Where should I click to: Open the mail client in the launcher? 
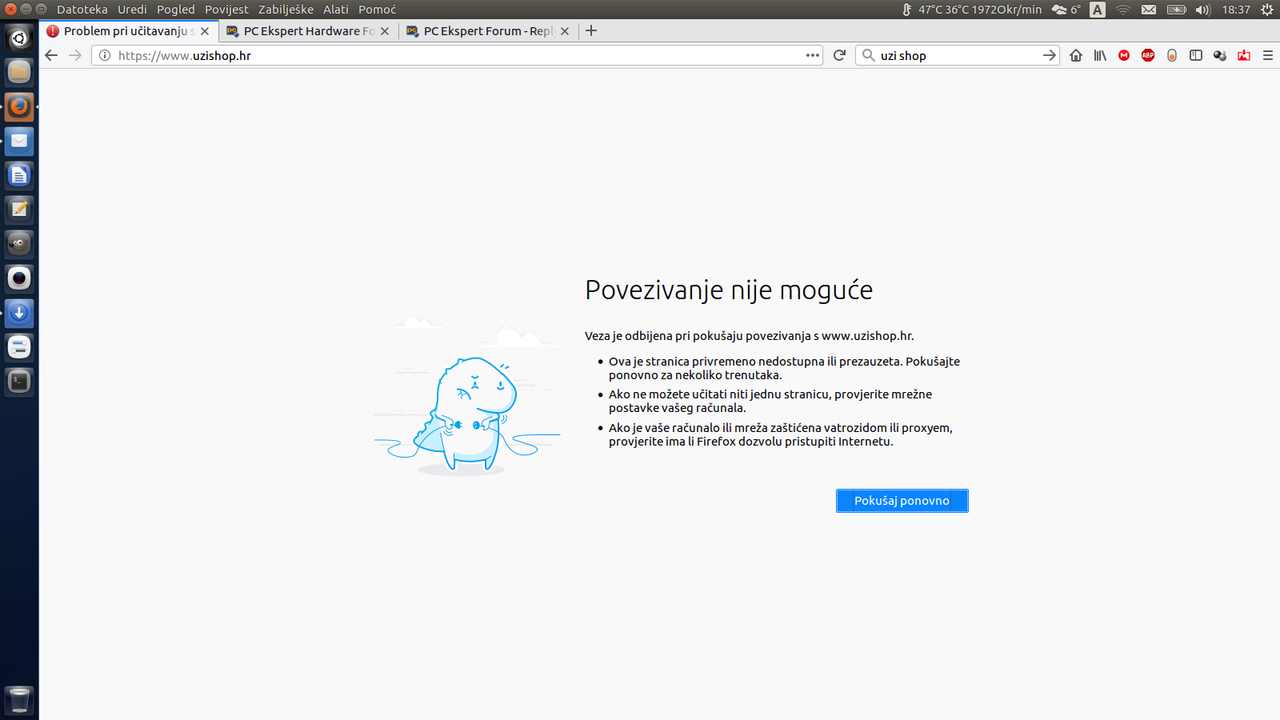[20, 141]
